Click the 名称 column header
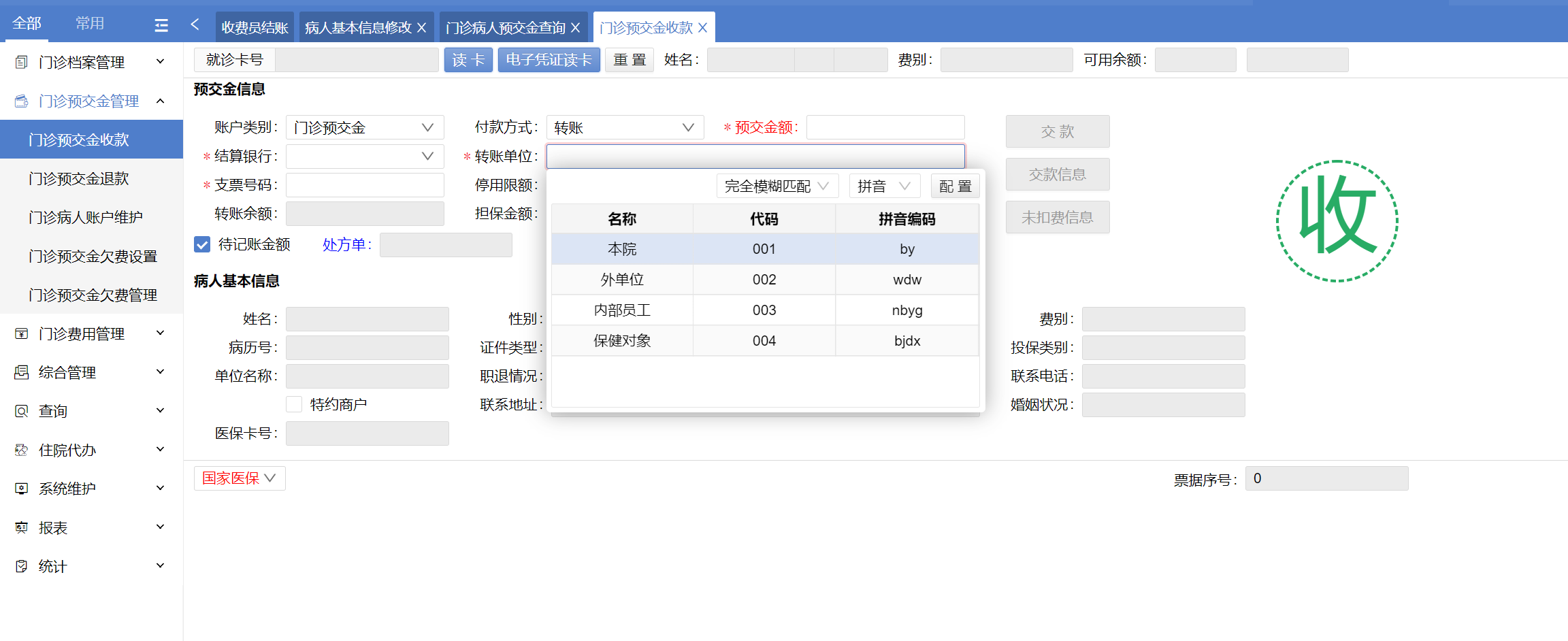 point(622,219)
